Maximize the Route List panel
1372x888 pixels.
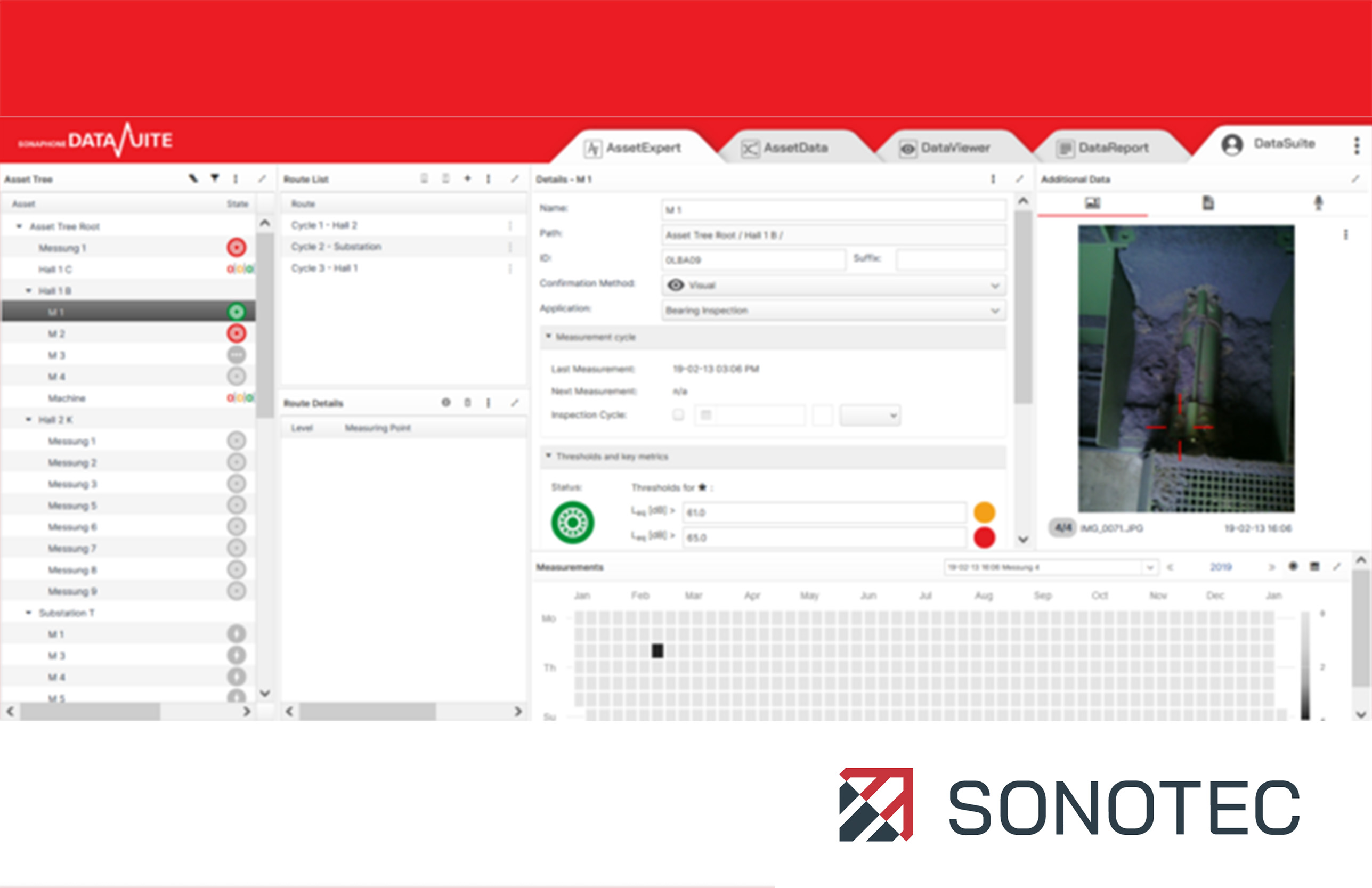click(x=514, y=178)
